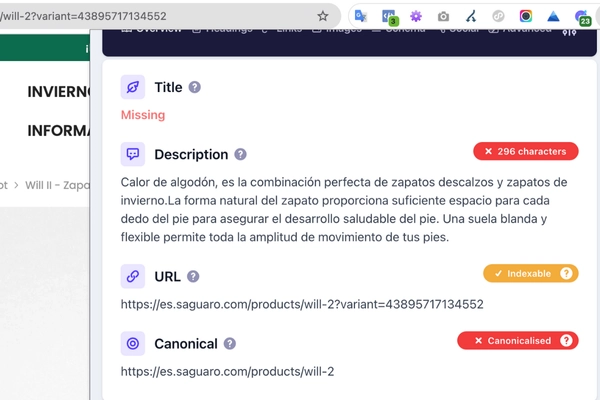The image size is (600, 400).
Task: Select the canonical products/will-2 URL
Action: pos(227,372)
